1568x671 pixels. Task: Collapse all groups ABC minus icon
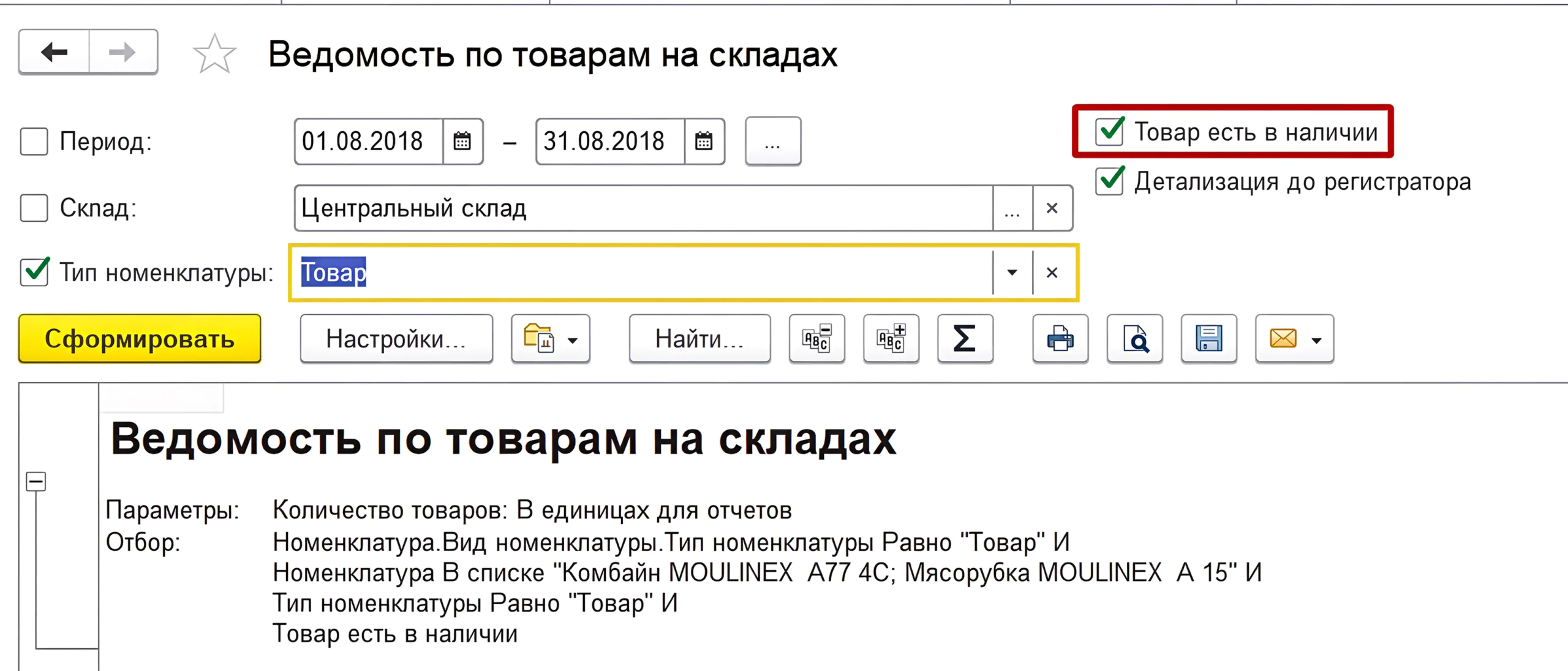[x=817, y=339]
